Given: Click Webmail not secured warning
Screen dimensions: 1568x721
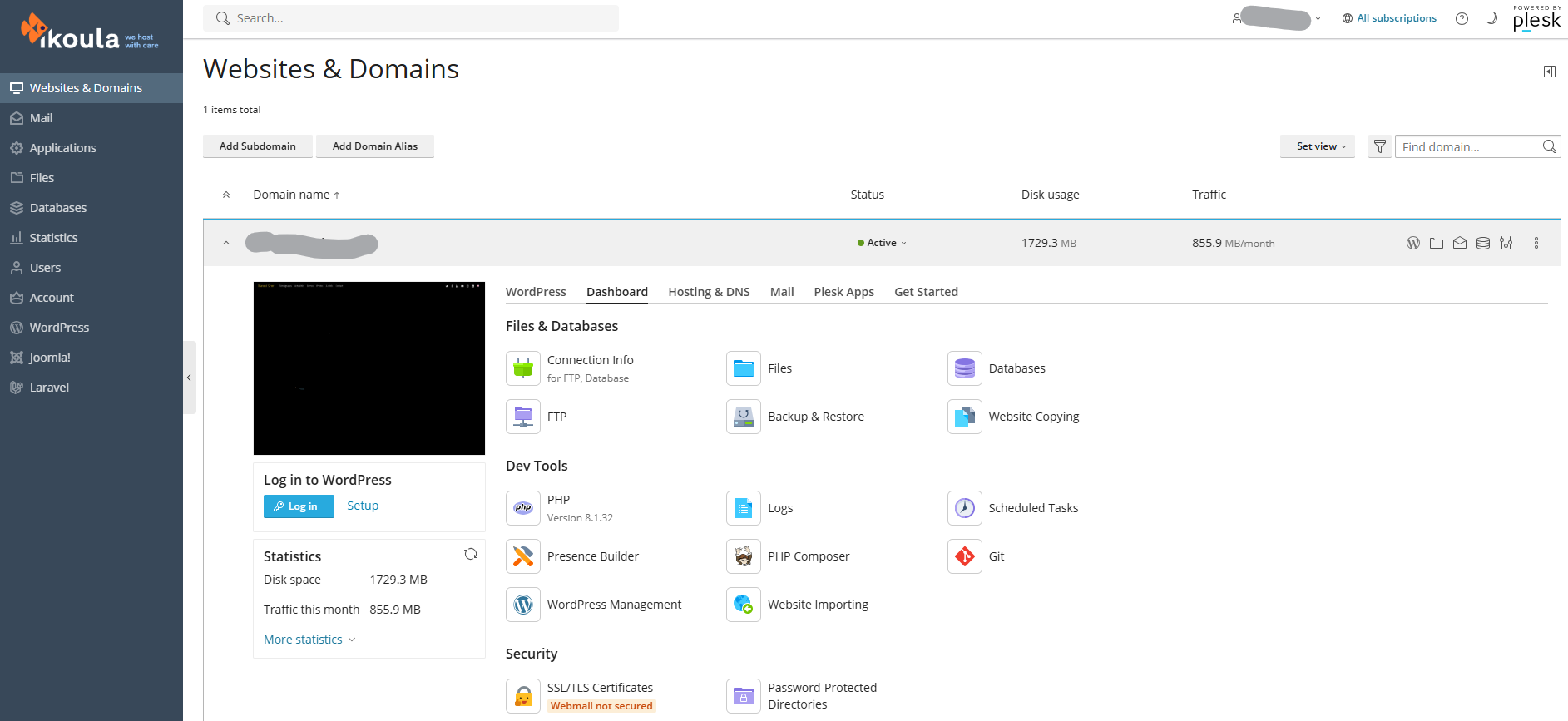Looking at the screenshot, I should click(601, 706).
